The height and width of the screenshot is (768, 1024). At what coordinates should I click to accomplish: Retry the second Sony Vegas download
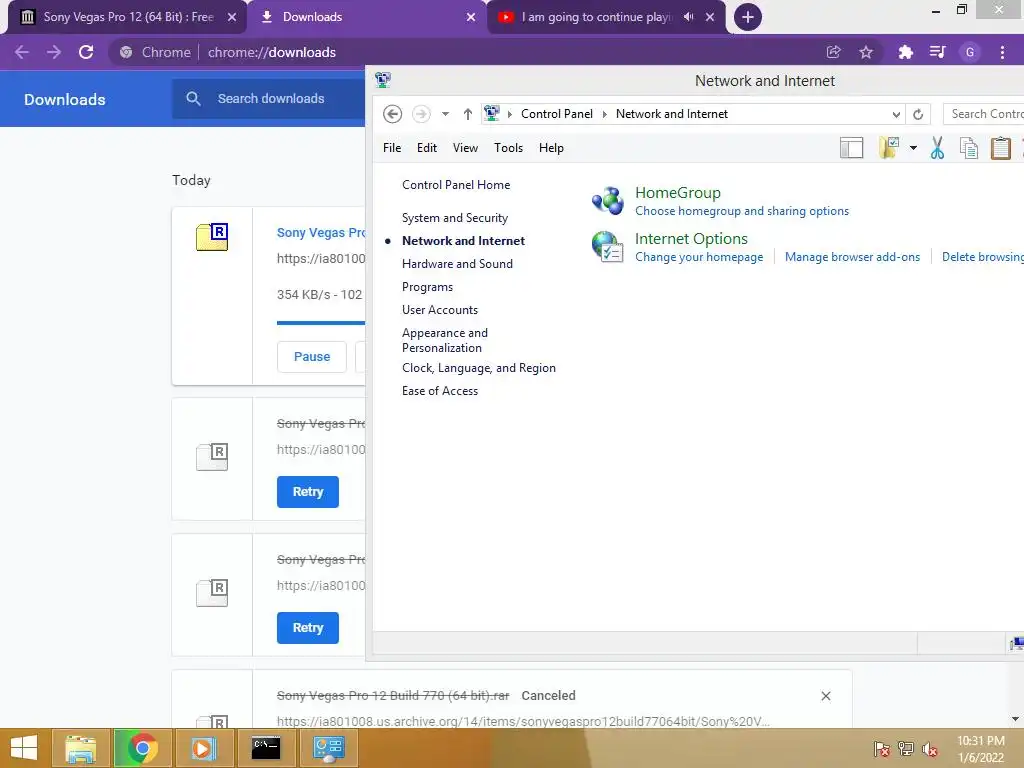point(308,492)
